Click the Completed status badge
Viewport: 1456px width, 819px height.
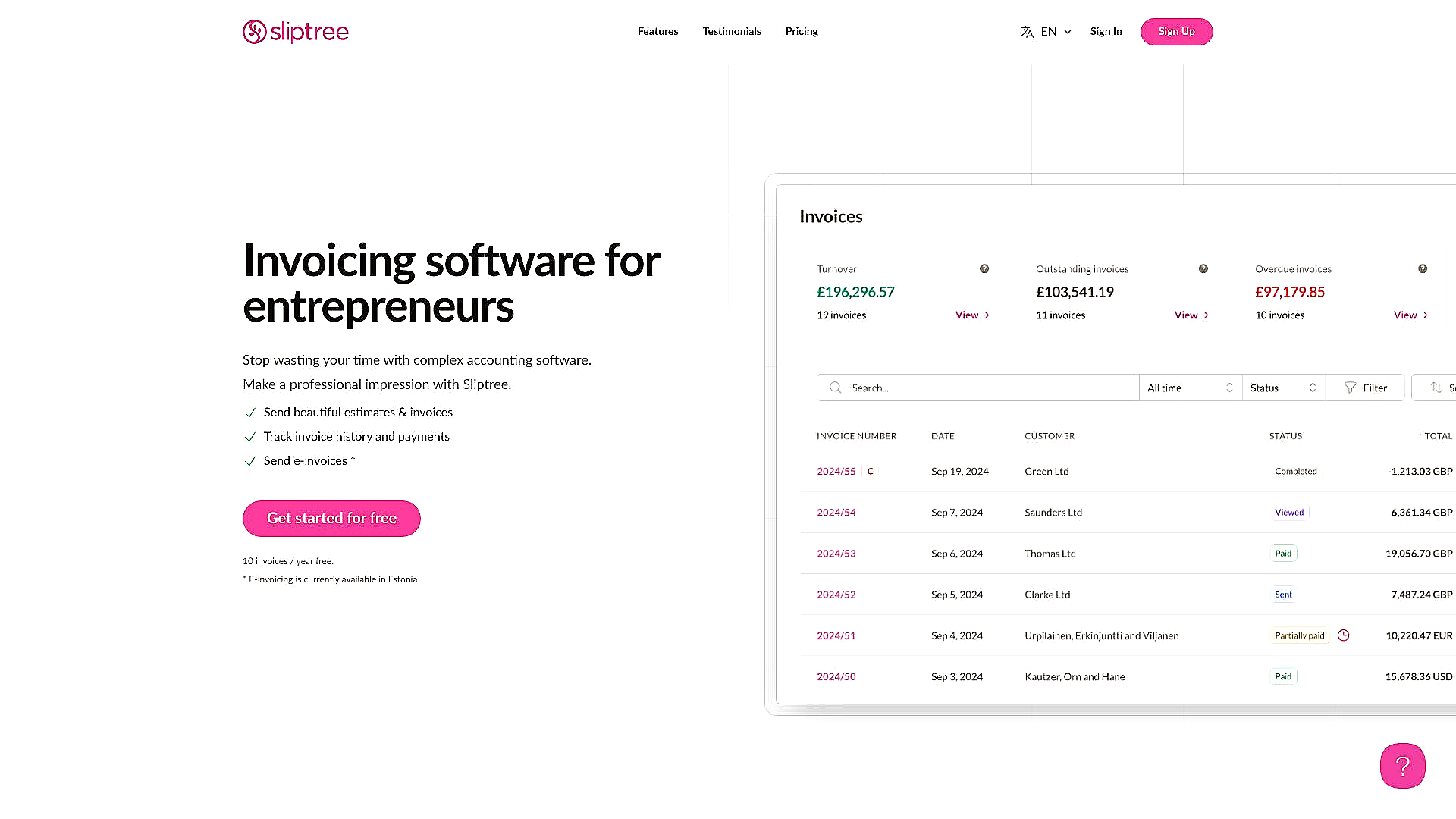coord(1295,471)
